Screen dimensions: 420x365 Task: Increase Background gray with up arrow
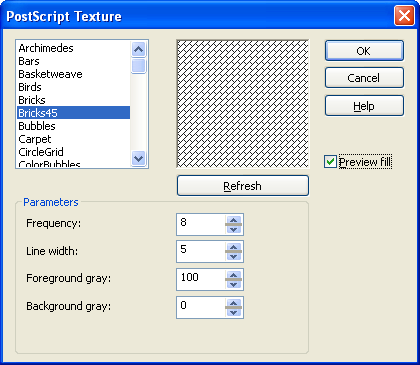point(234,303)
